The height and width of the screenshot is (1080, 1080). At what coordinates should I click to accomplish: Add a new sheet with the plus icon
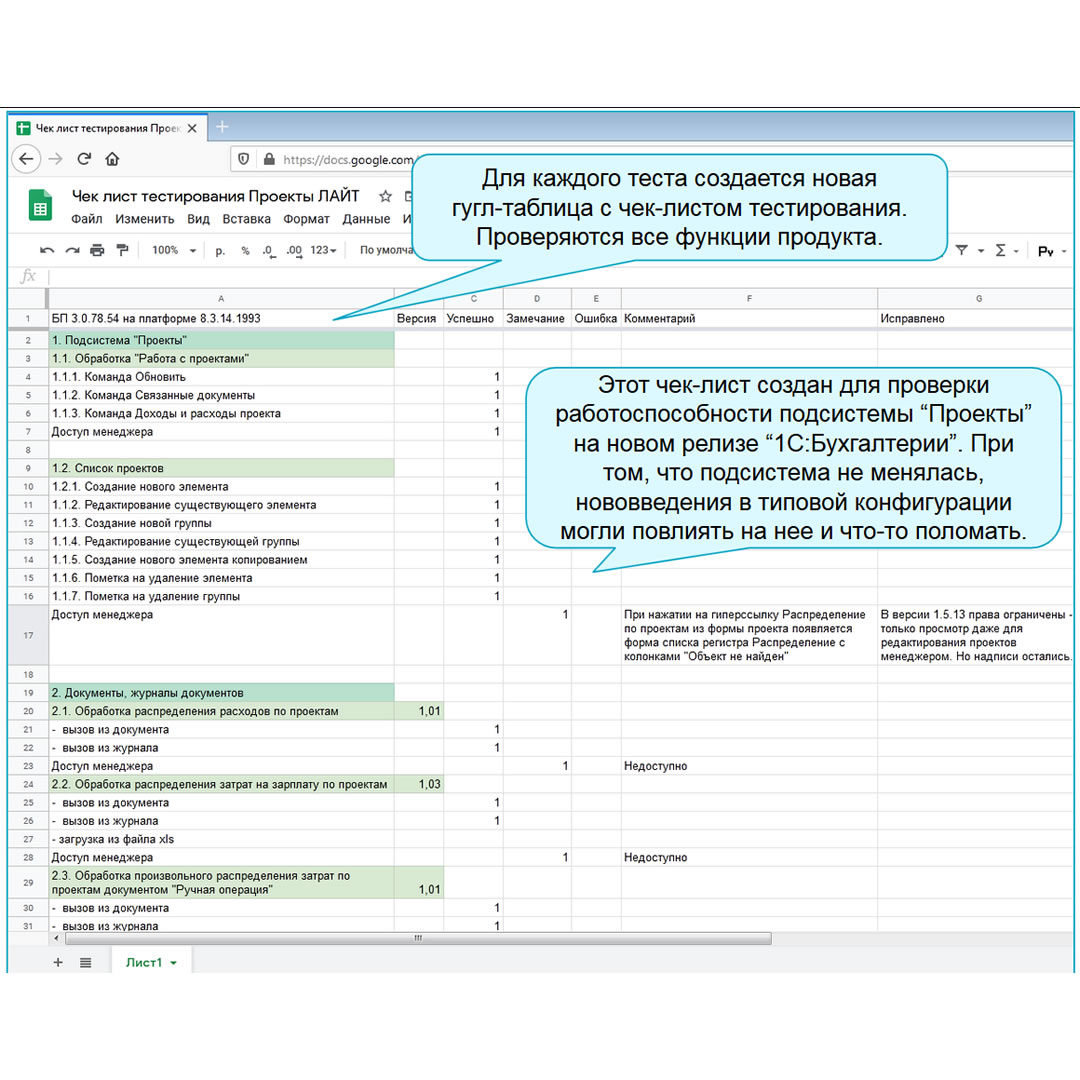[58, 962]
